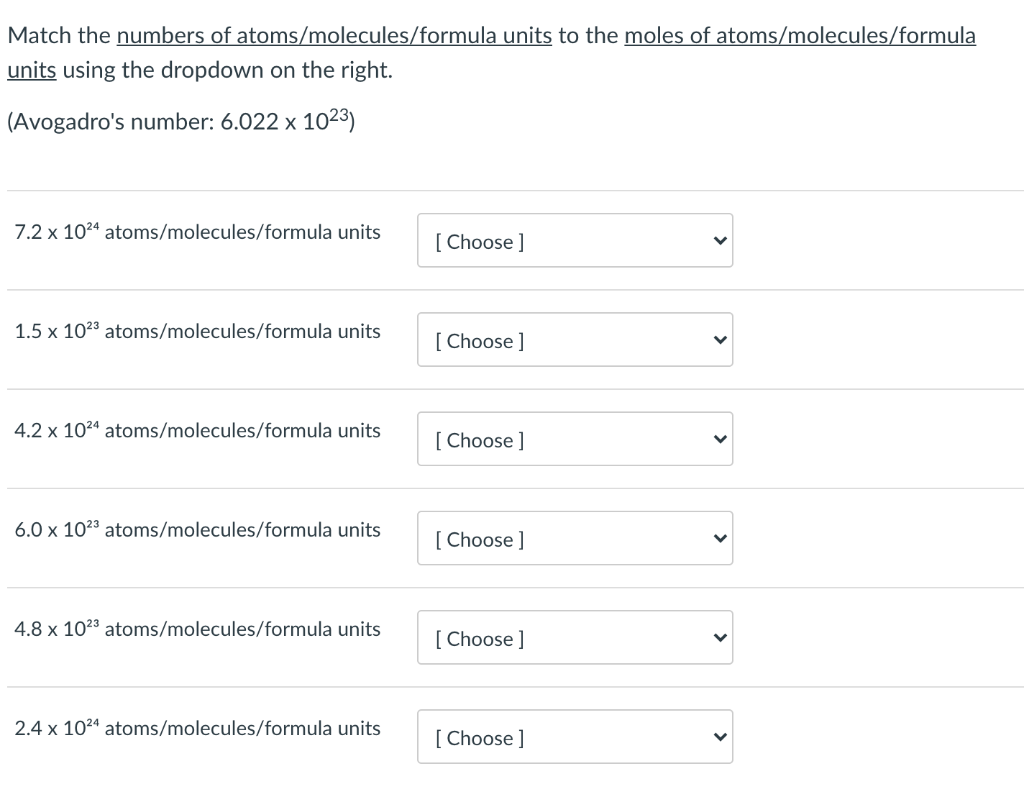
Task: Click the chevron on the 4.8 x 10²³ dropdown
Action: pyautogui.click(x=718, y=637)
